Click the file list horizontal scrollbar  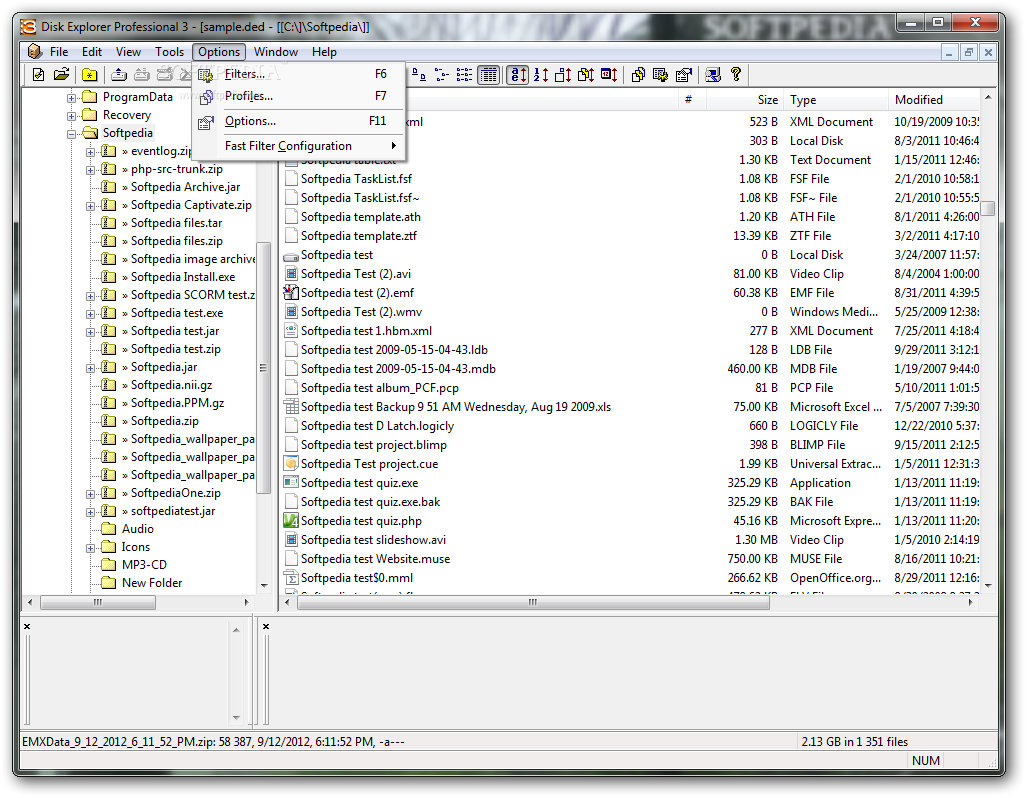(x=533, y=602)
